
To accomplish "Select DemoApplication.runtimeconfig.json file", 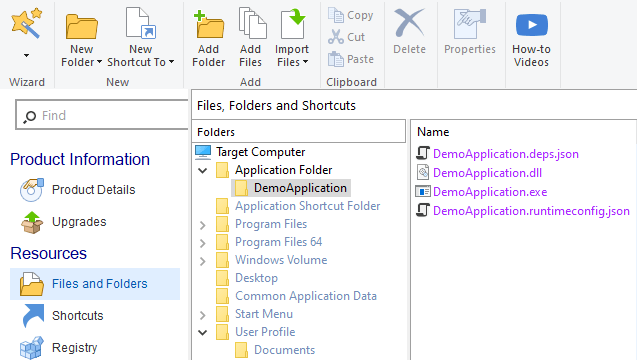I will click(x=531, y=211).
